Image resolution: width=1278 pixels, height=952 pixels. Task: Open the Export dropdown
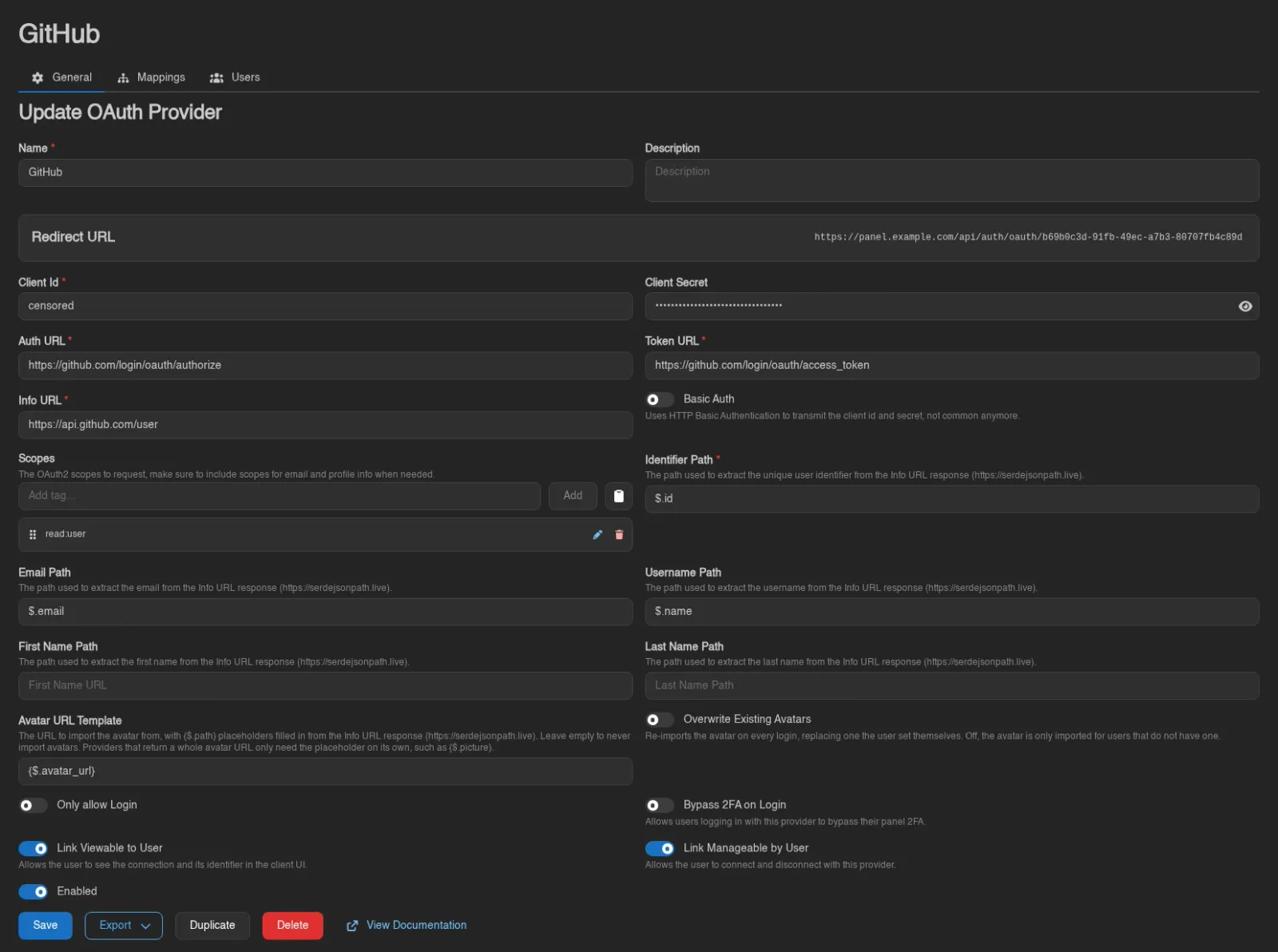(124, 926)
